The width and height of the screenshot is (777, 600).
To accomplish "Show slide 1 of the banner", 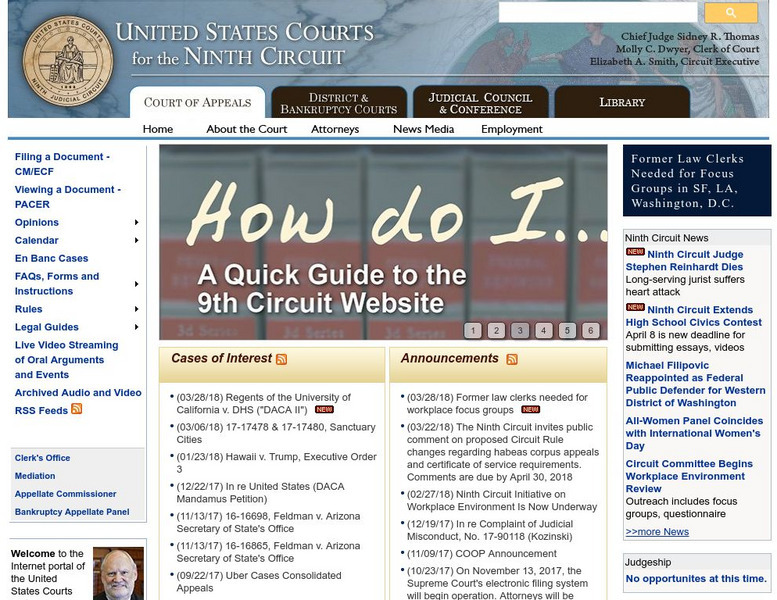I will click(x=473, y=330).
